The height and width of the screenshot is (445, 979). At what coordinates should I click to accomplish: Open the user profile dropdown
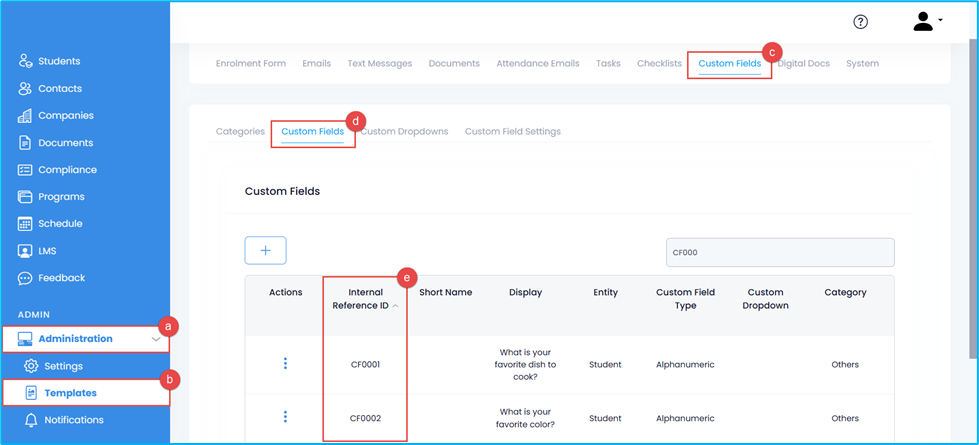click(928, 22)
